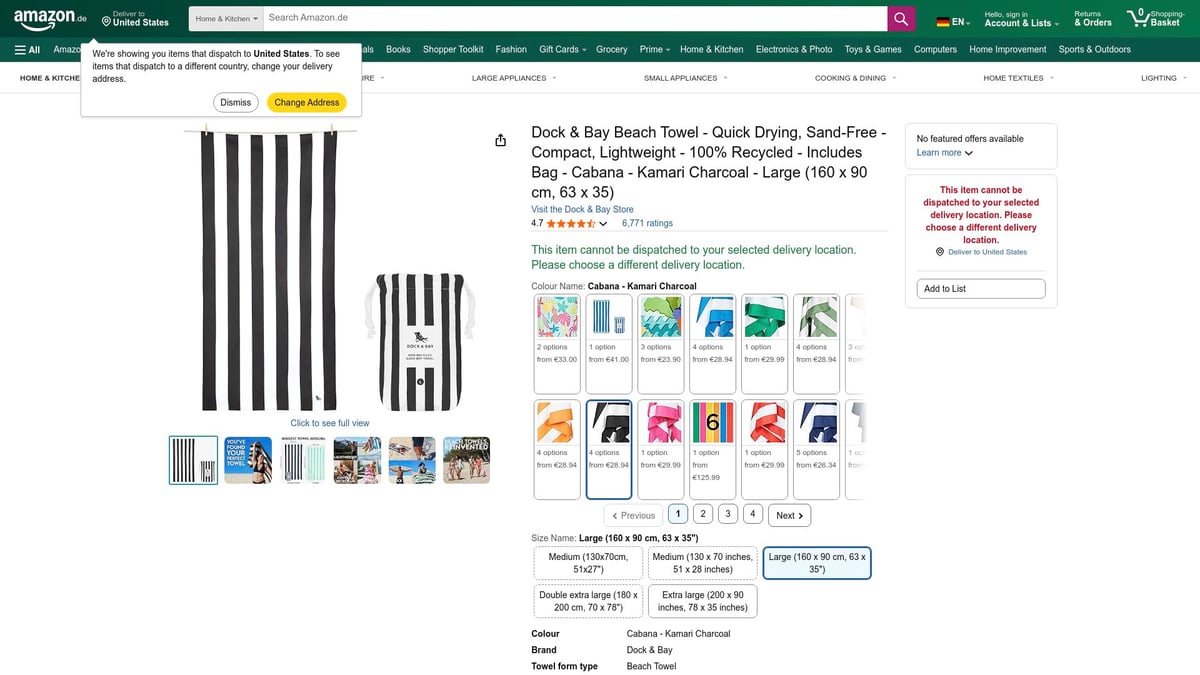1200x675 pixels.
Task: Open the star rating breakdown dropdown
Action: (603, 223)
